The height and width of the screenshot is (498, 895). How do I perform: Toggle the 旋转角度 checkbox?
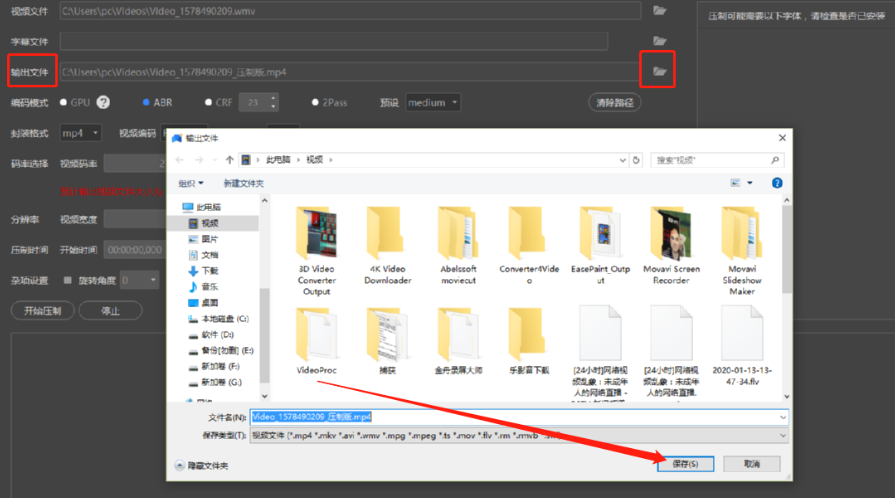[x=68, y=280]
